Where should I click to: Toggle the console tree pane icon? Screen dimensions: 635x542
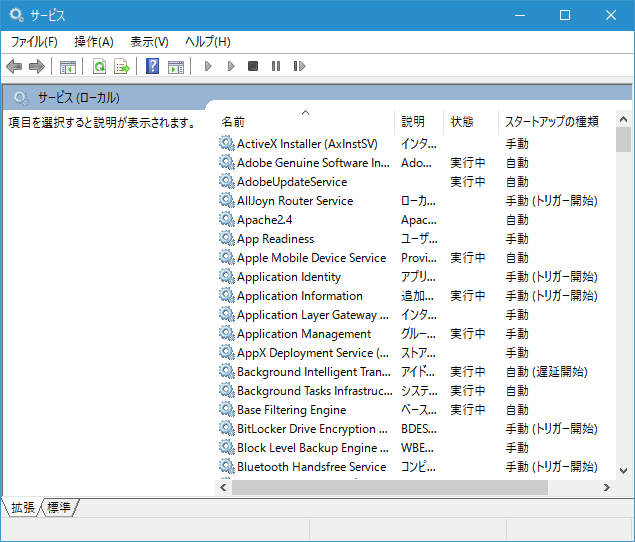coord(68,67)
